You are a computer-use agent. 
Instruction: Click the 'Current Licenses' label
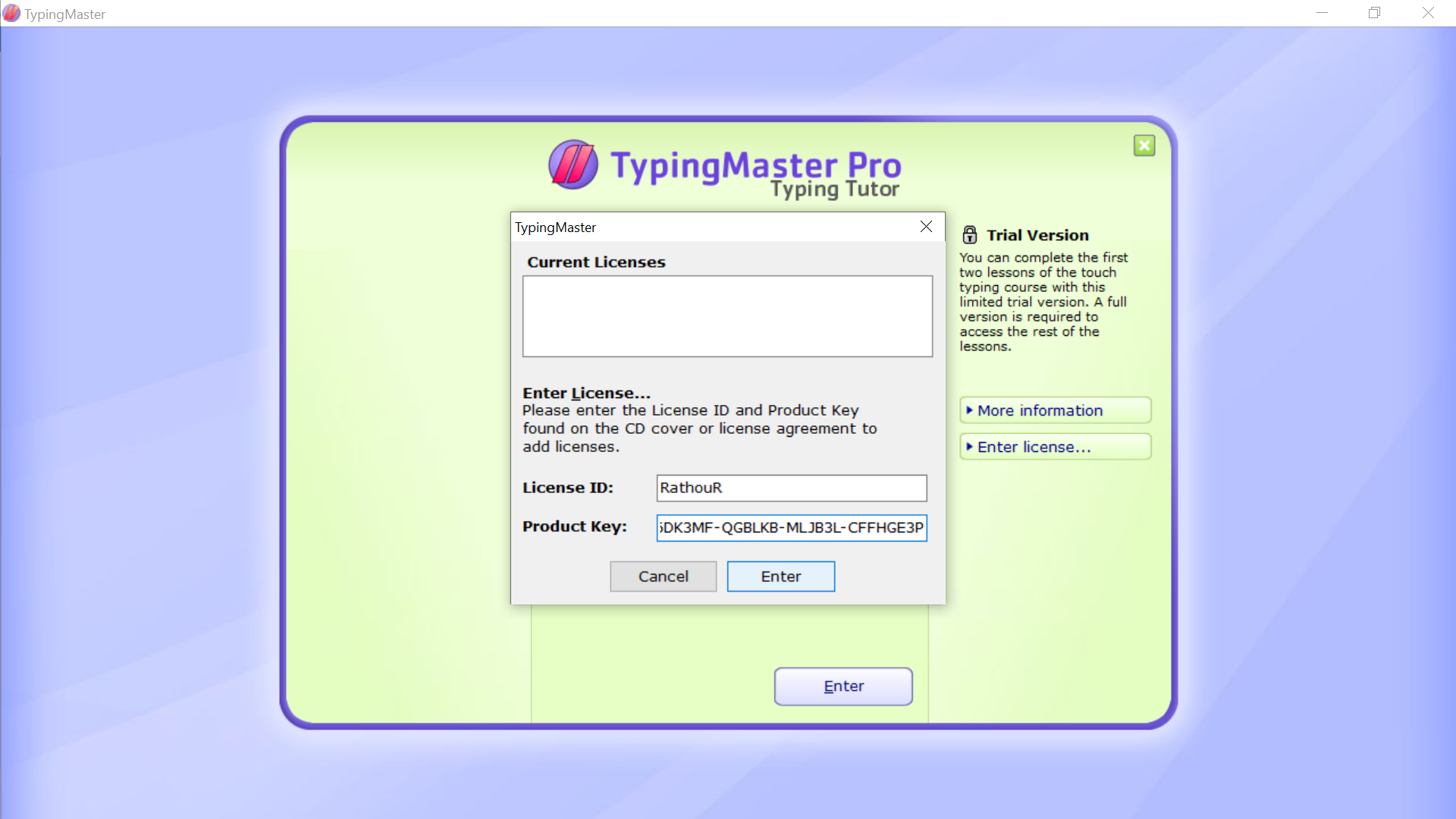pos(596,262)
